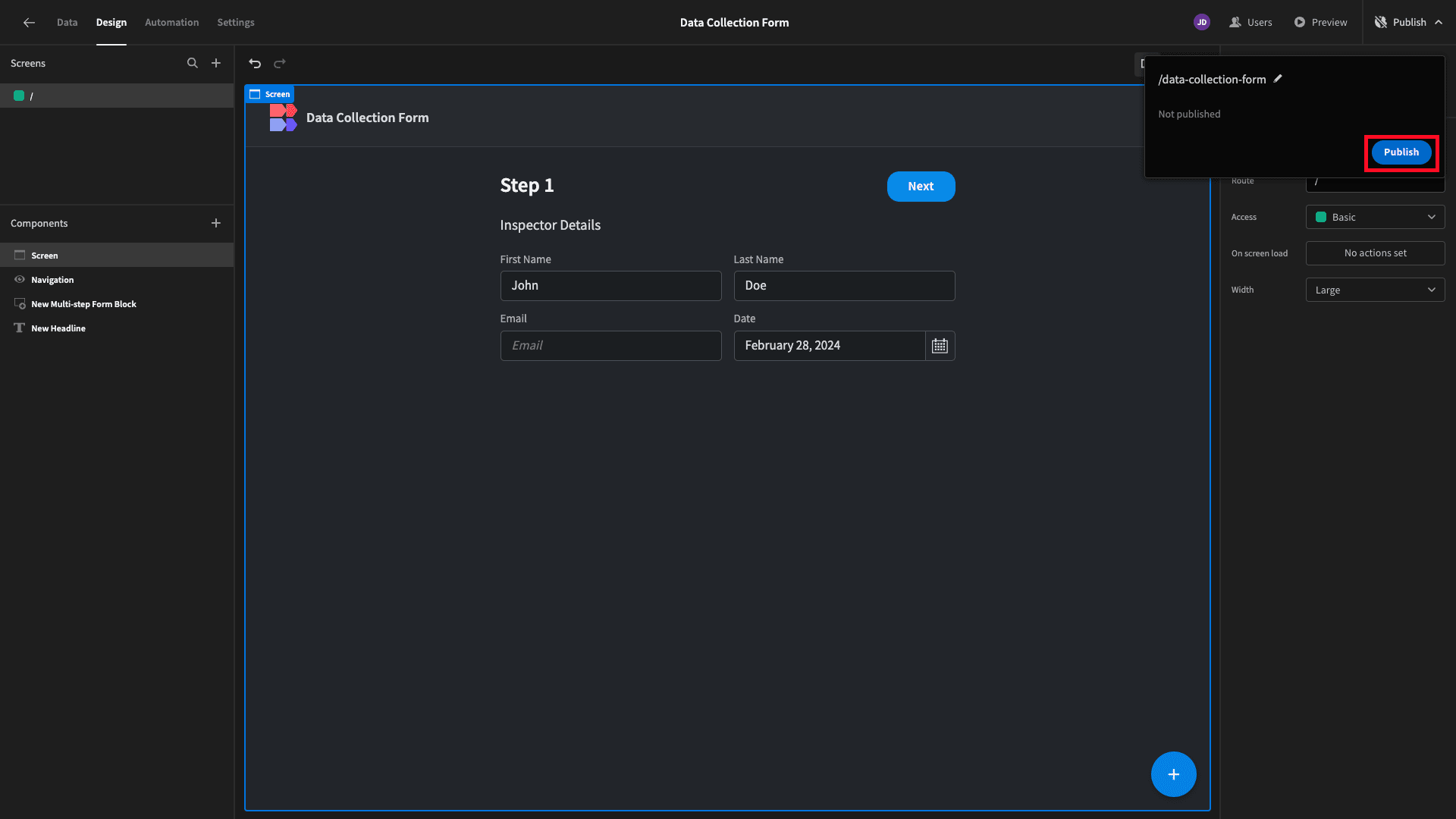This screenshot has height=819, width=1456.
Task: Undo the last change
Action: pos(255,64)
